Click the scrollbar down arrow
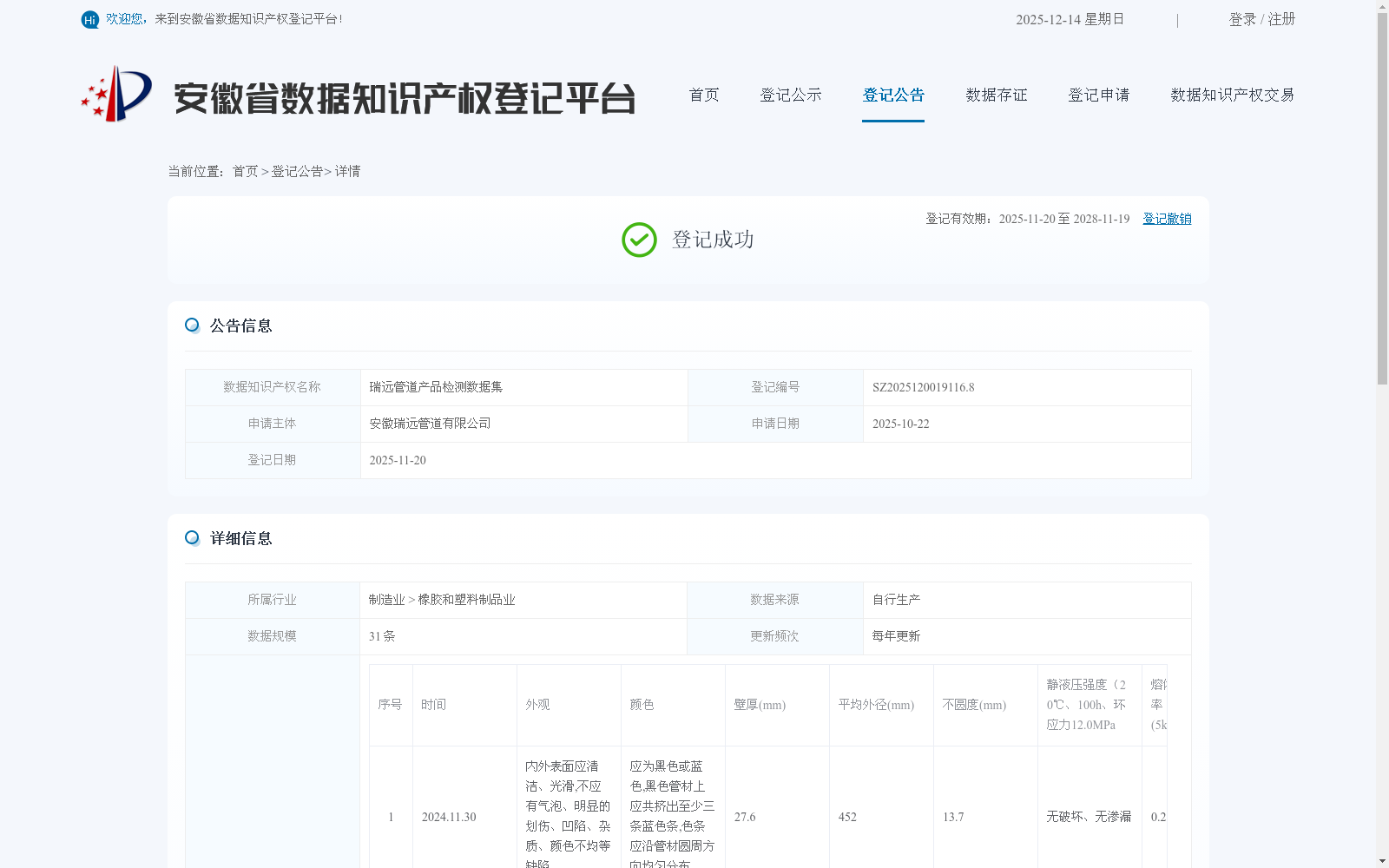Image resolution: width=1389 pixels, height=868 pixels. 1382,861
